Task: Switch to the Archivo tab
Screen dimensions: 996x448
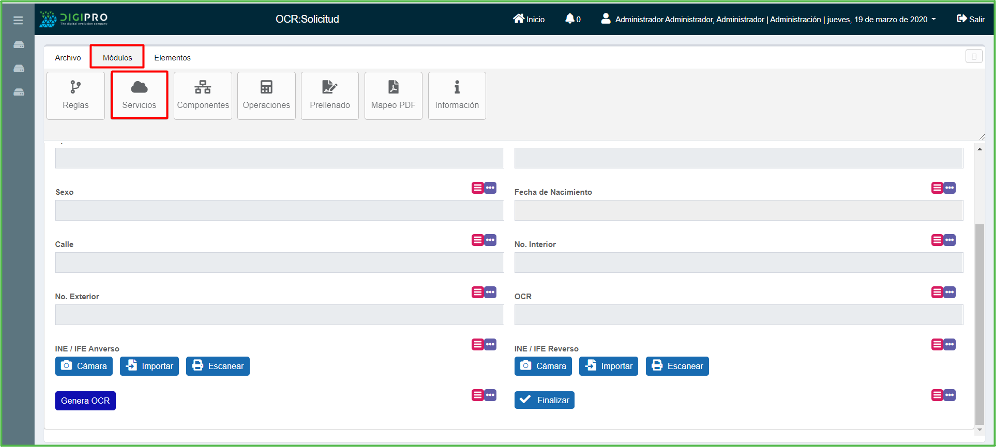Action: [68, 58]
